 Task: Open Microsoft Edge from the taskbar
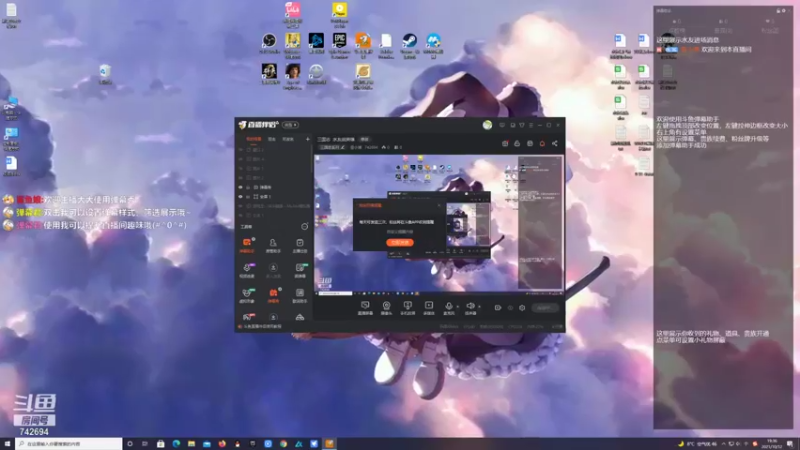[176, 444]
